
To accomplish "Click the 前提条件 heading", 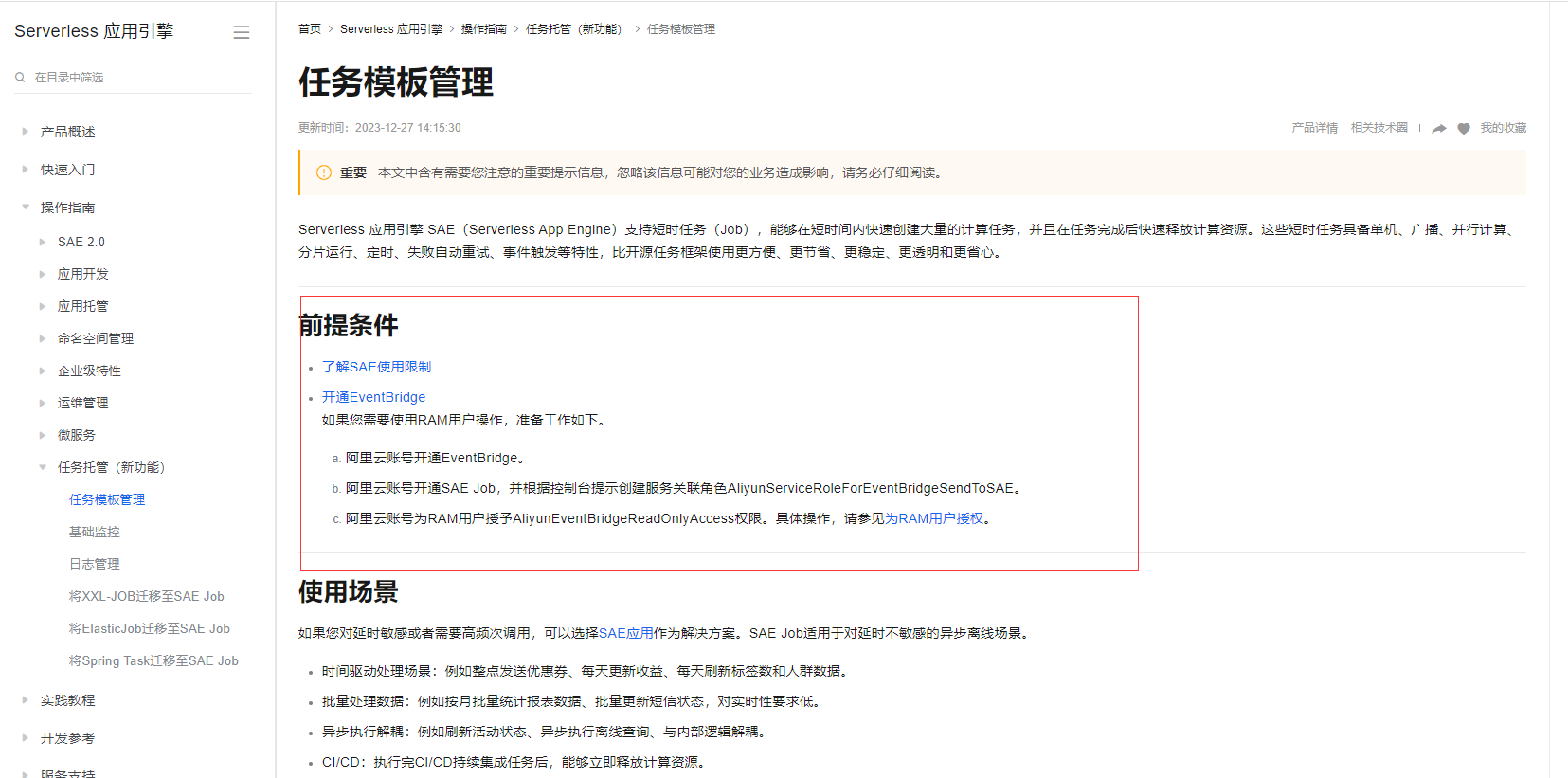I will (x=349, y=326).
